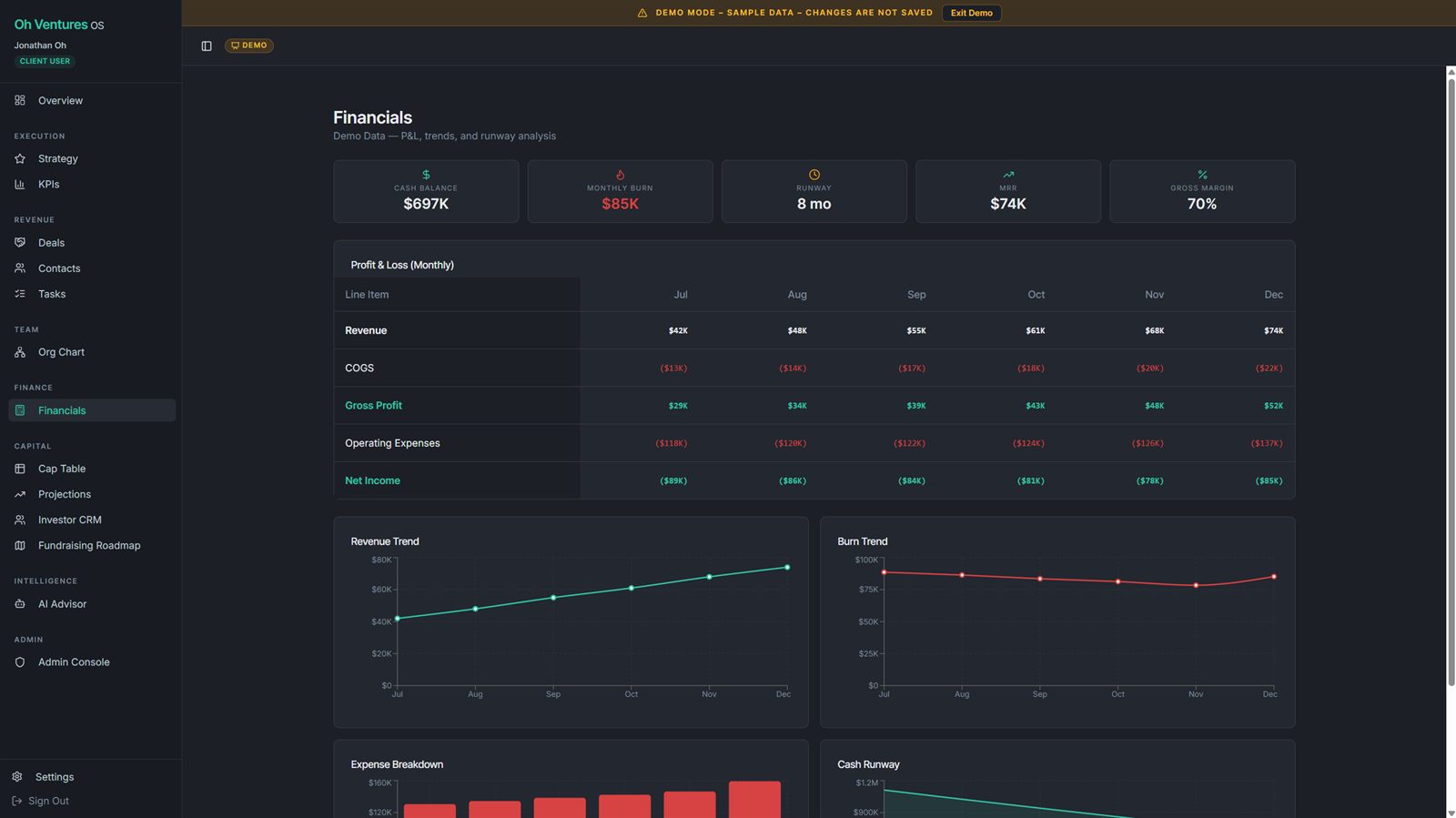This screenshot has width=1456, height=818.
Task: Click the CLIENT USER badge
Action: click(x=45, y=61)
